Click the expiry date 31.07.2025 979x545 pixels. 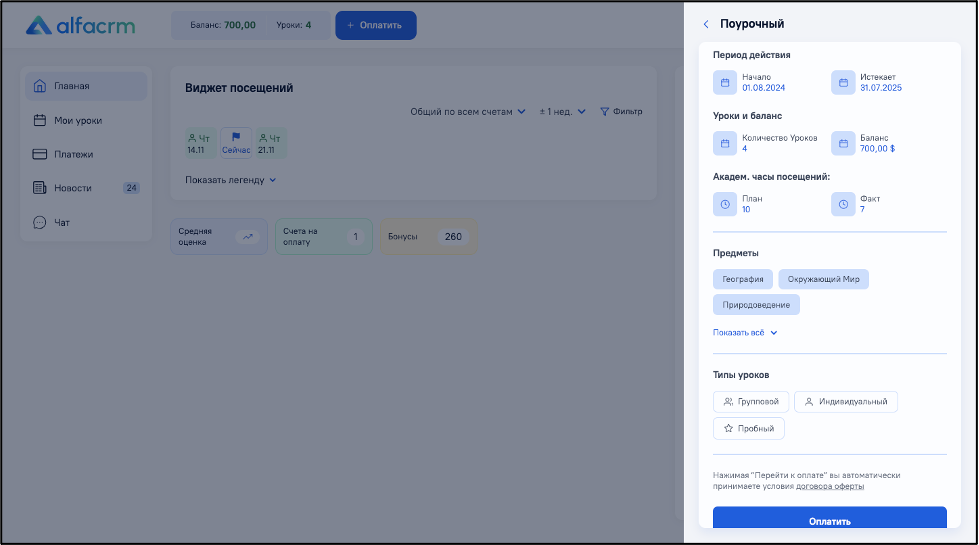tap(881, 88)
